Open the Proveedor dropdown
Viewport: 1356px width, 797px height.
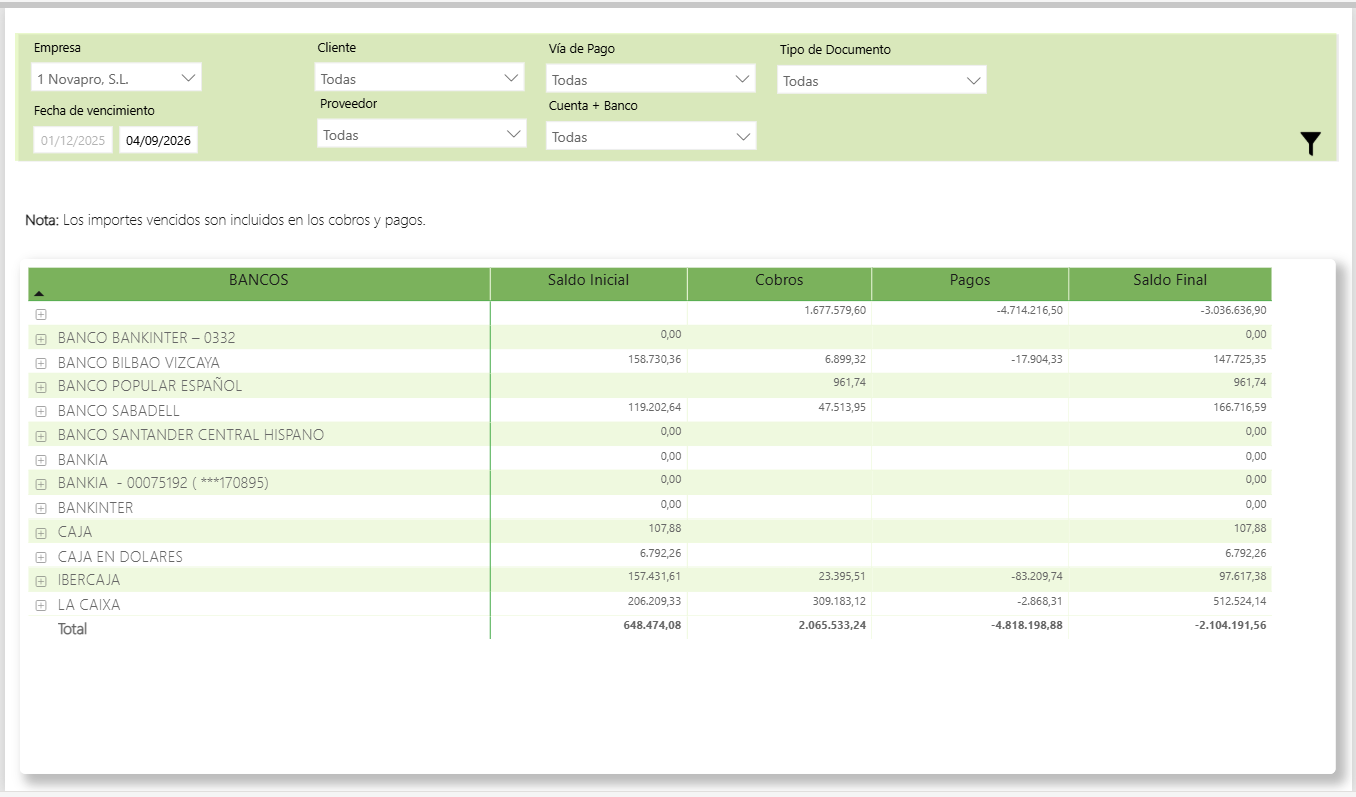(x=420, y=134)
